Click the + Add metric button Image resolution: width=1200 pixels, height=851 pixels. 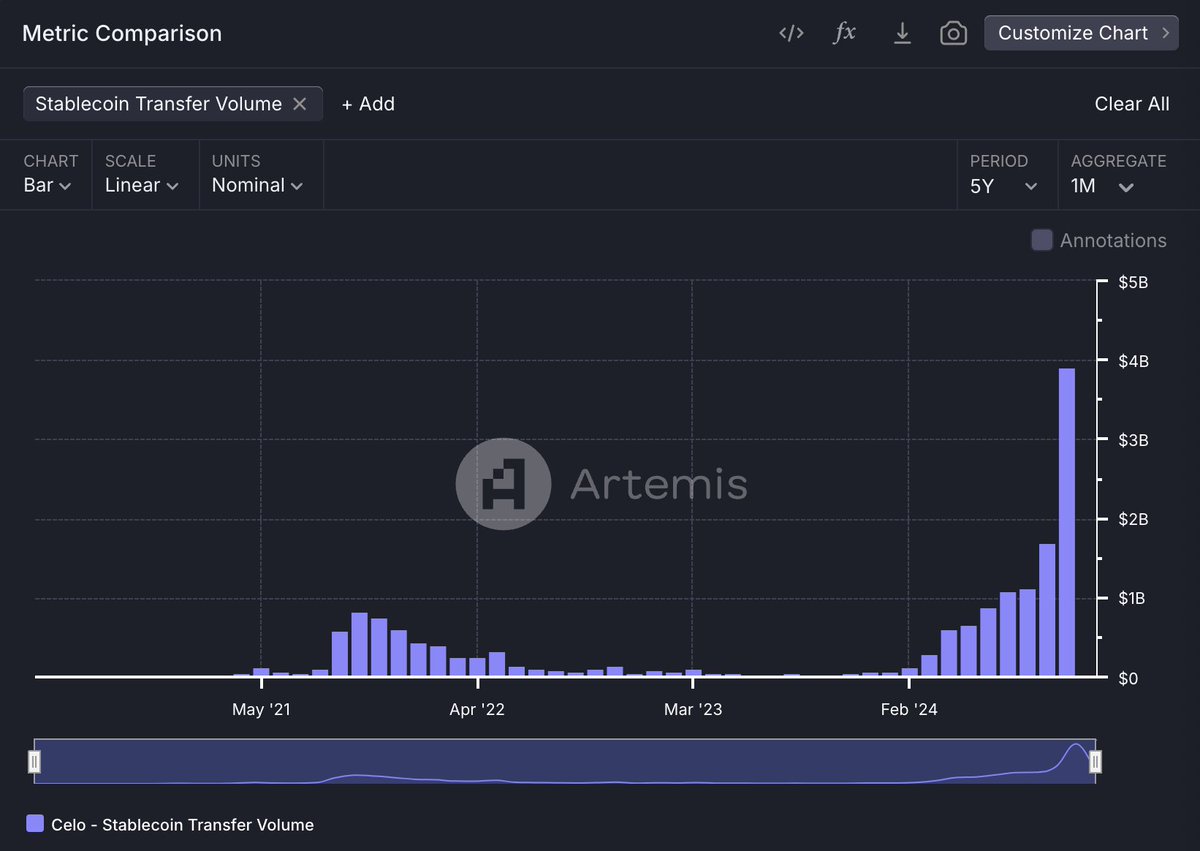[x=368, y=104]
